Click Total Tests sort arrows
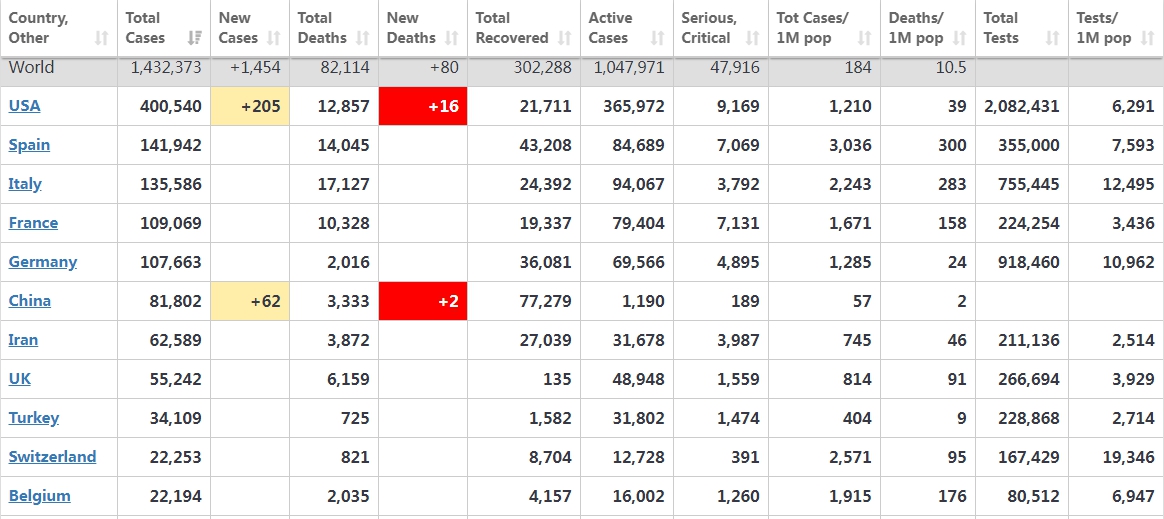The image size is (1164, 519). (1052, 38)
